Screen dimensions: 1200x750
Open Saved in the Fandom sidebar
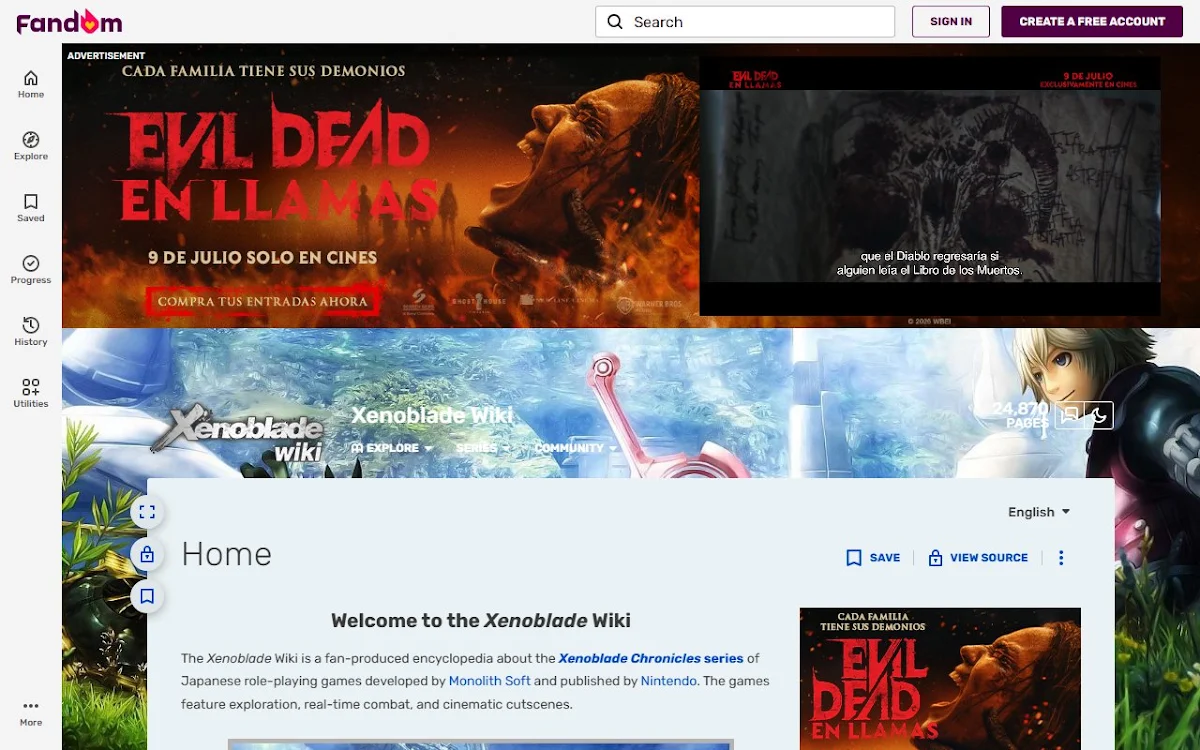tap(31, 208)
